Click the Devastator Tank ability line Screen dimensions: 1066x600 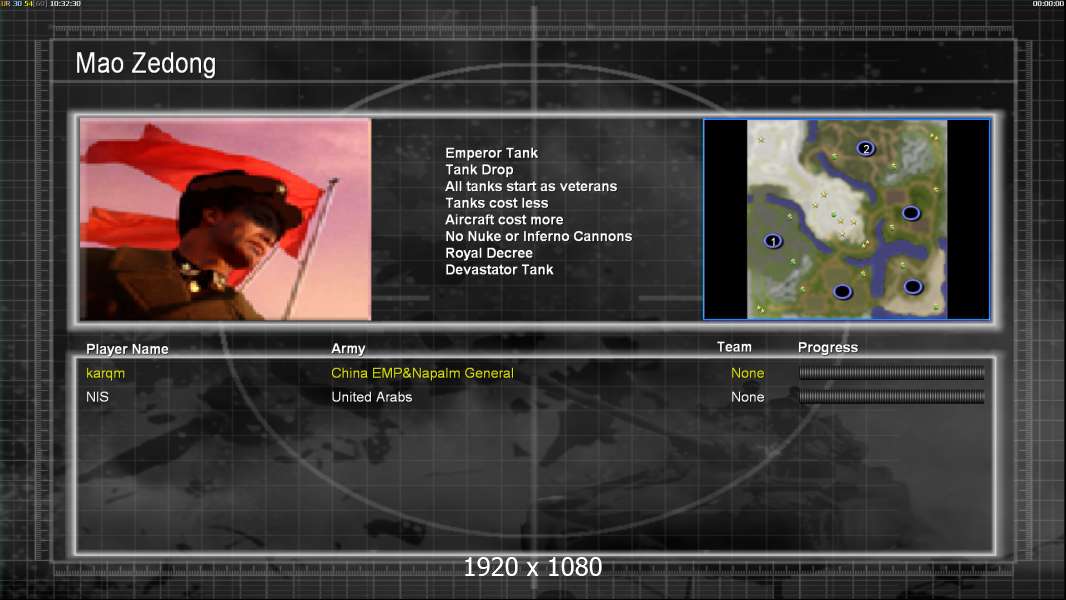499,270
